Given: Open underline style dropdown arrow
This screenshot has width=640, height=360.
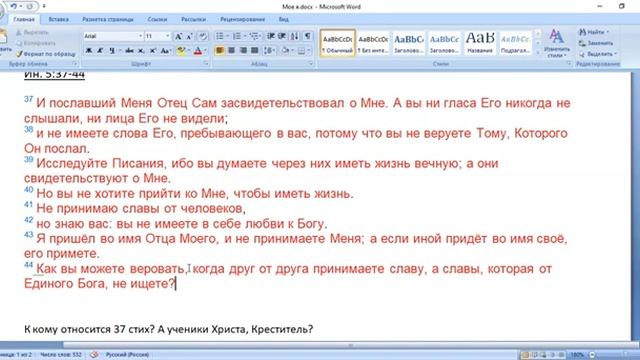Looking at the screenshot, I should 120,51.
